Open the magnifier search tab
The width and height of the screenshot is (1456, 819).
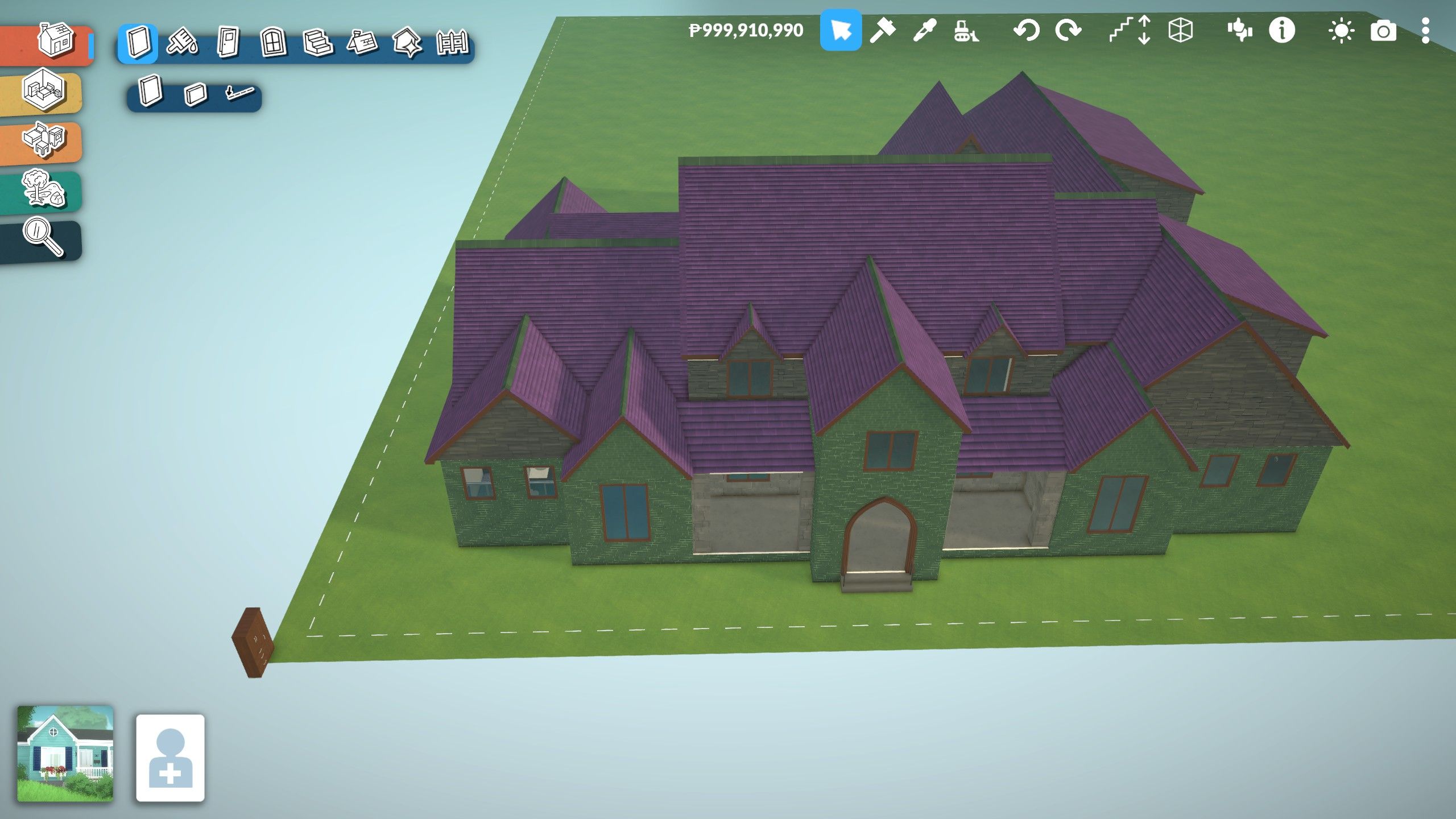(43, 238)
